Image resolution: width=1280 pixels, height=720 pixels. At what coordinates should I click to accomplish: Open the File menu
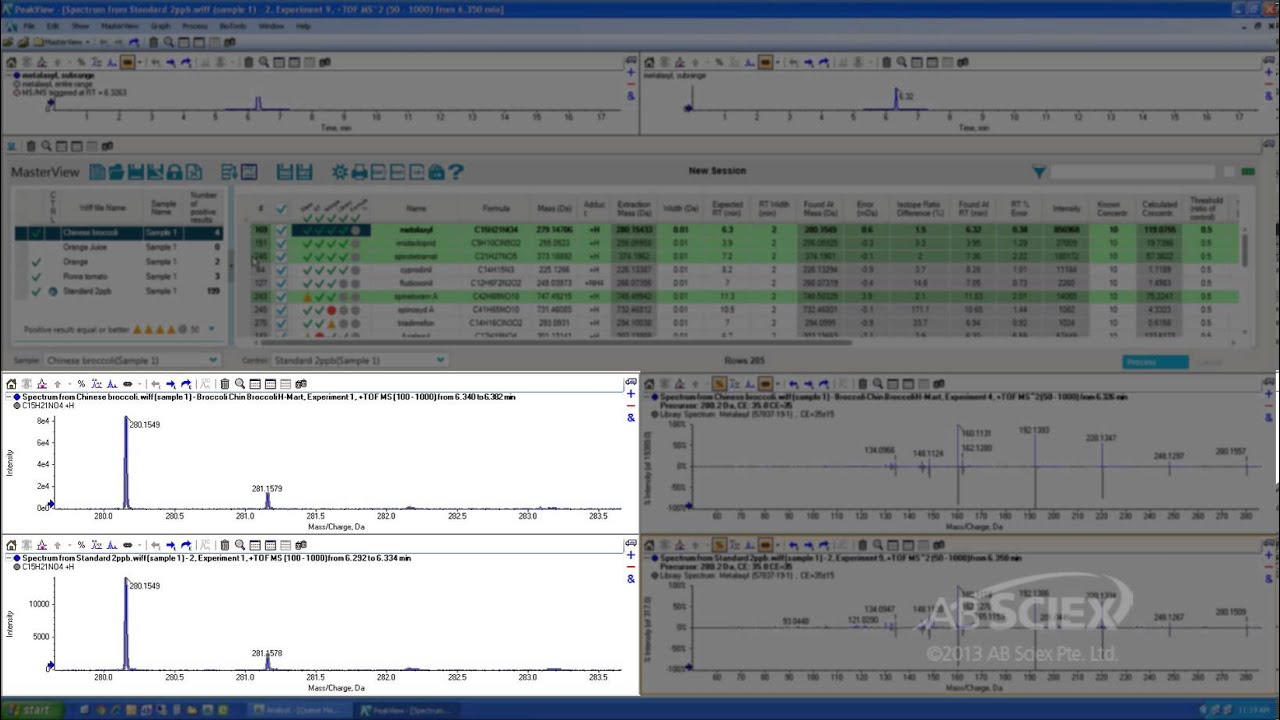28,25
